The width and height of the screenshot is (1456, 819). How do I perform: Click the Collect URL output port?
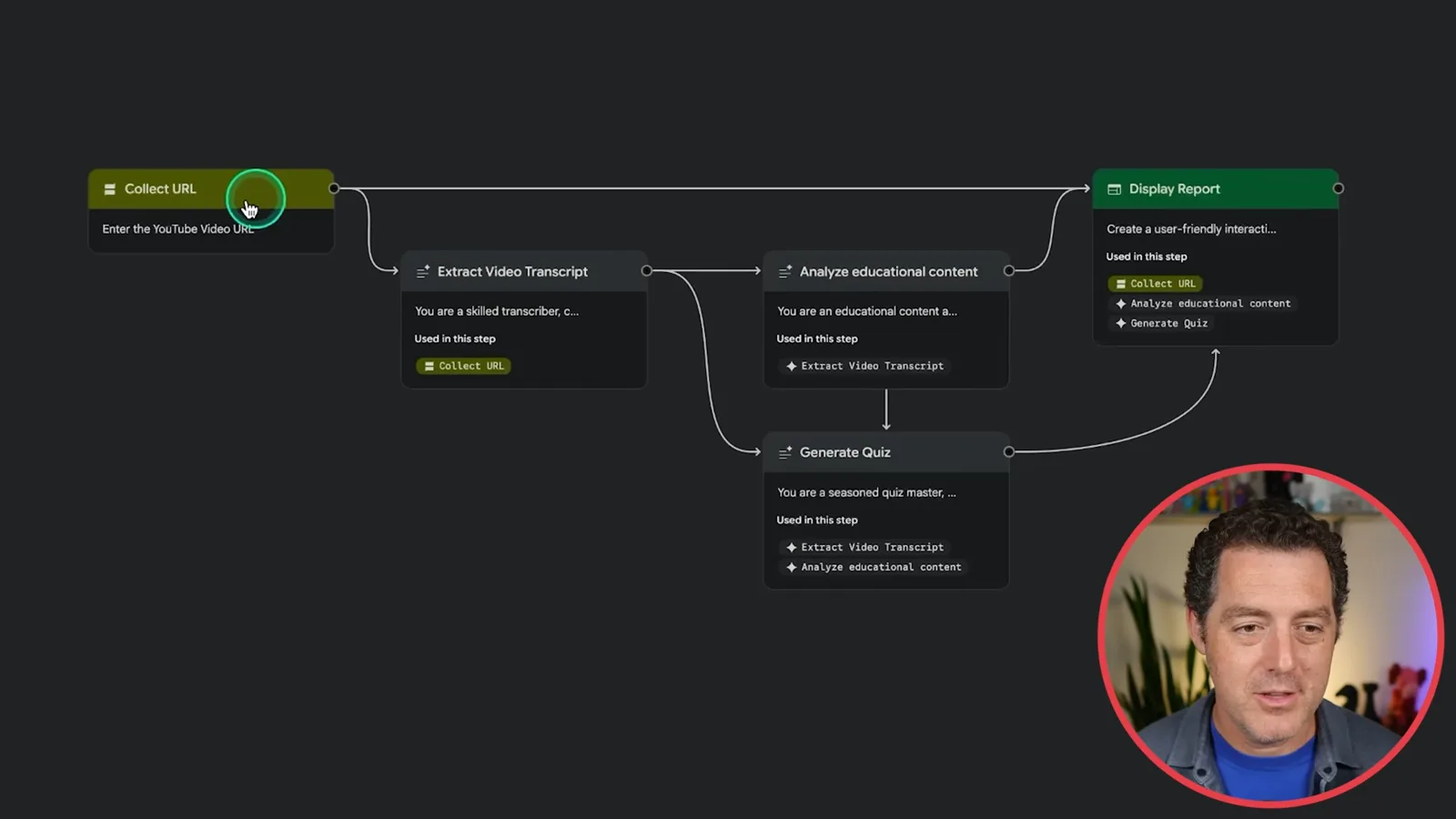[x=334, y=188]
